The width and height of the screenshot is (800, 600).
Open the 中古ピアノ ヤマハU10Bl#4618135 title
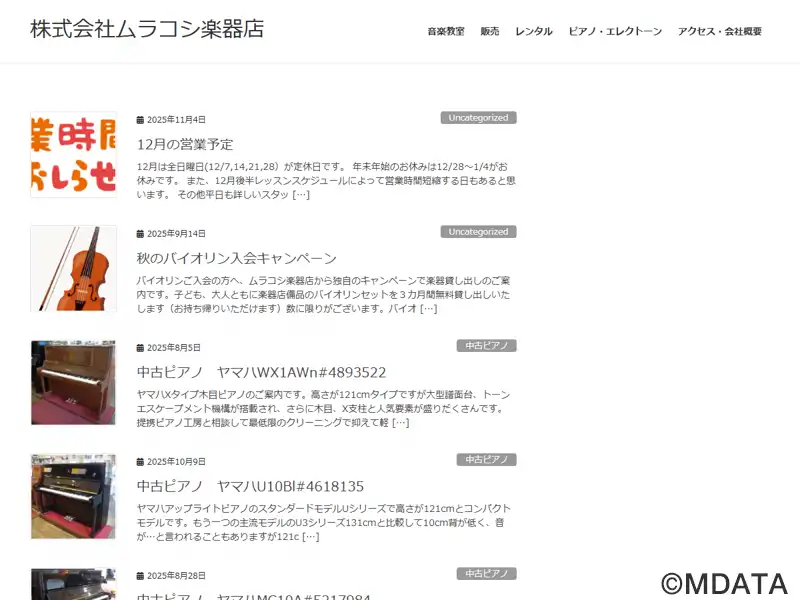click(x=250, y=486)
